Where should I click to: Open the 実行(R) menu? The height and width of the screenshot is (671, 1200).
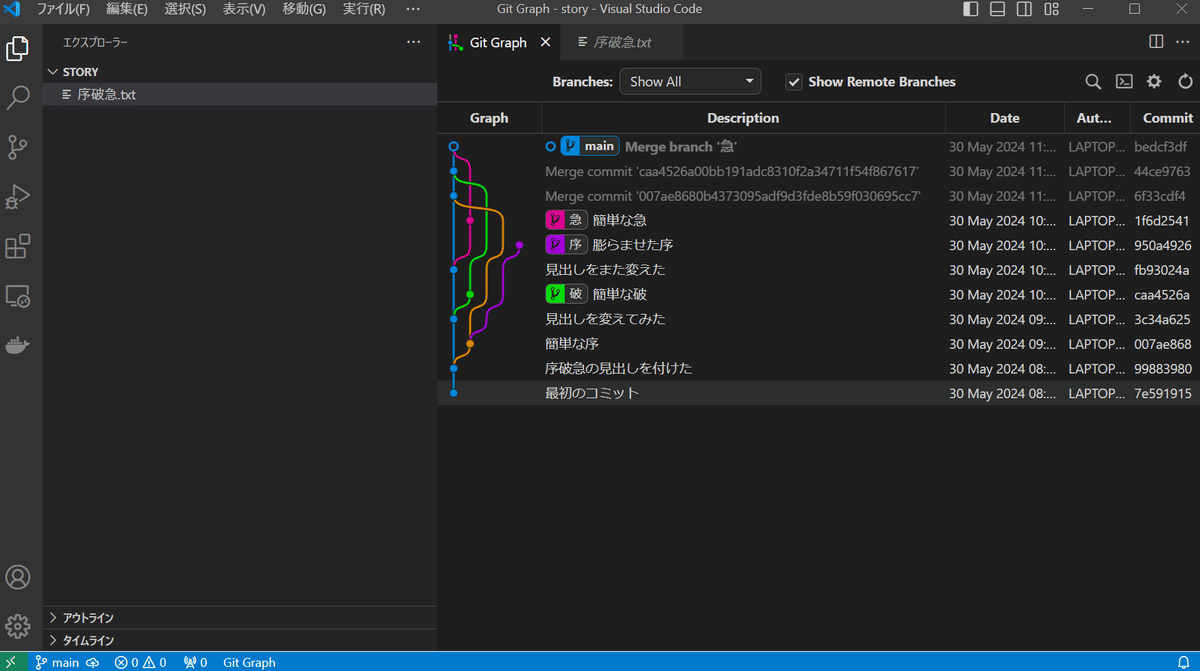click(x=364, y=9)
